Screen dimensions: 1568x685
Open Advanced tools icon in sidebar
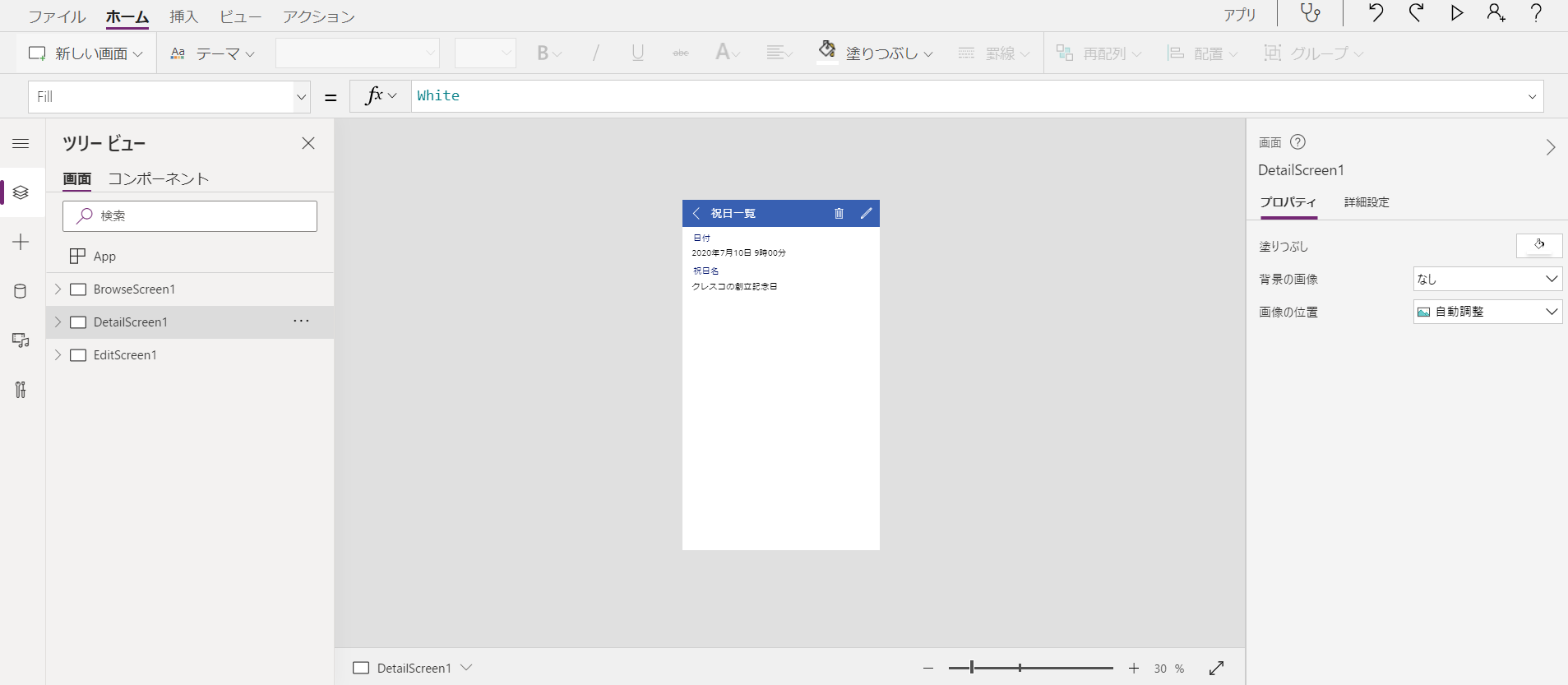(21, 390)
